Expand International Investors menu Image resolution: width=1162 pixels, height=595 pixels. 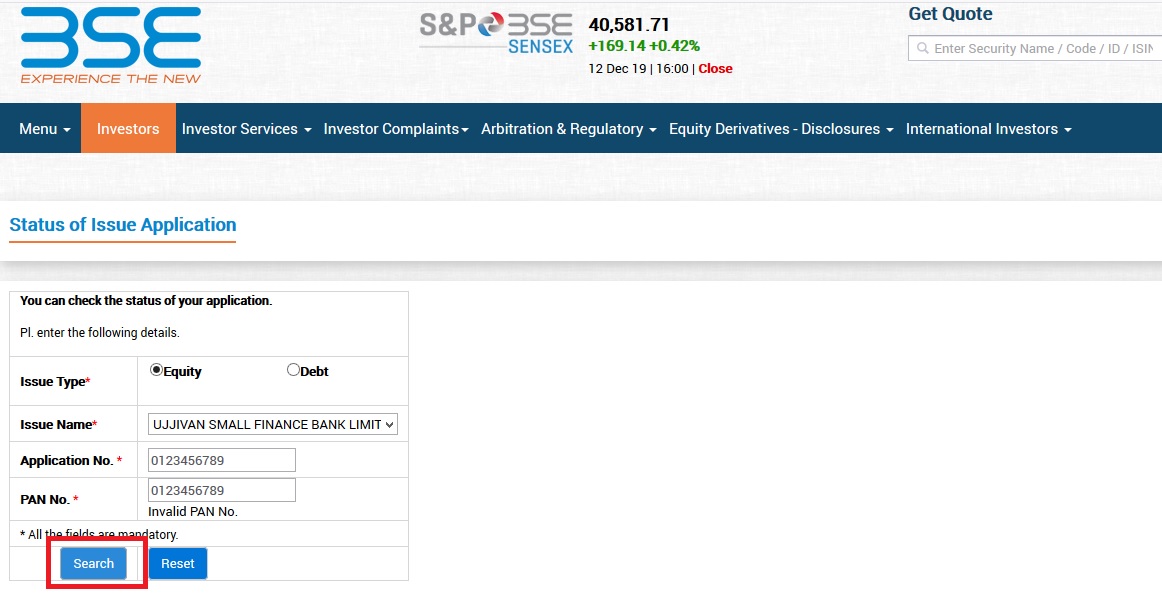pyautogui.click(x=989, y=129)
